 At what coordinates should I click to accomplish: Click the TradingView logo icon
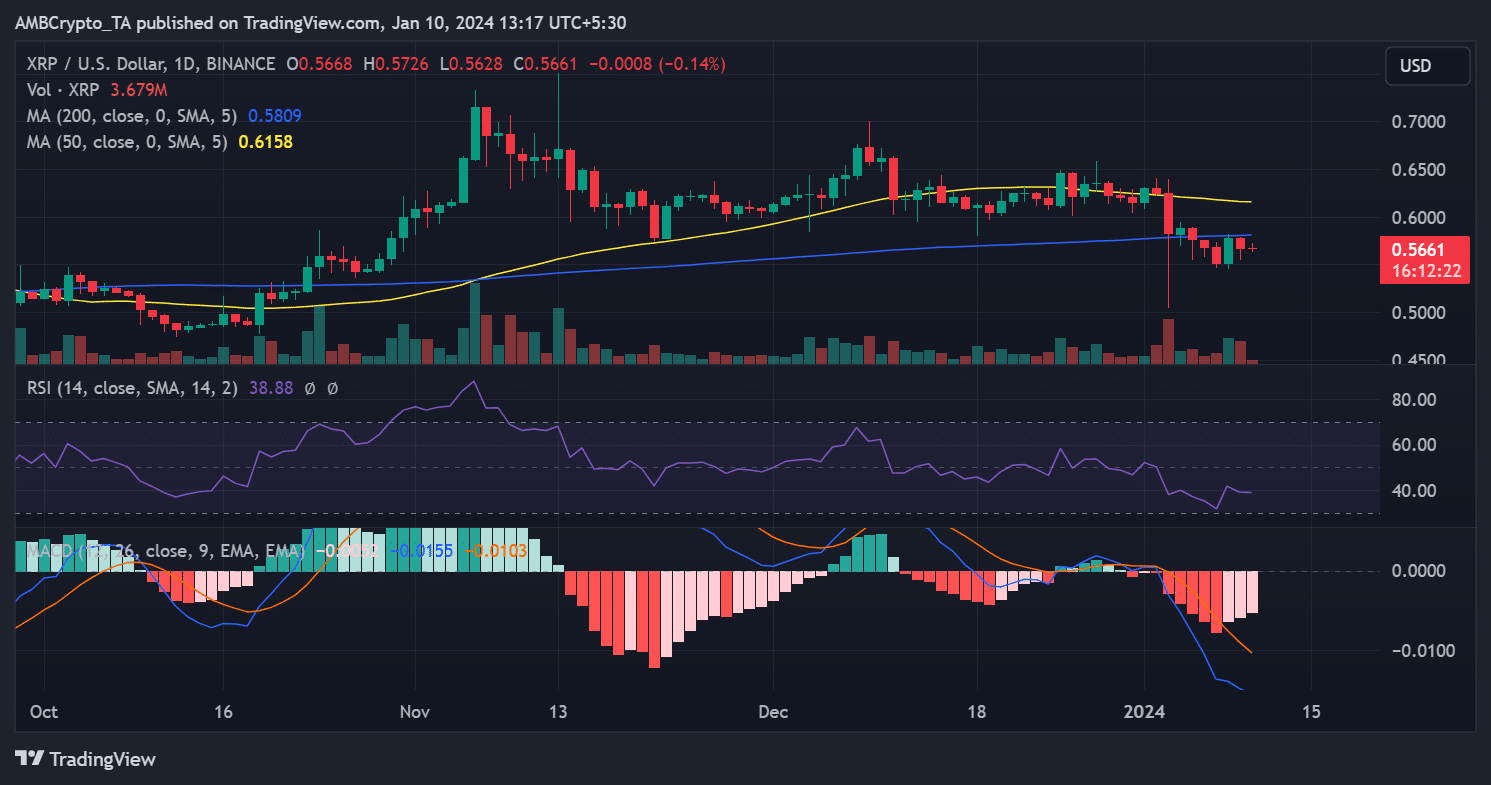click(29, 759)
